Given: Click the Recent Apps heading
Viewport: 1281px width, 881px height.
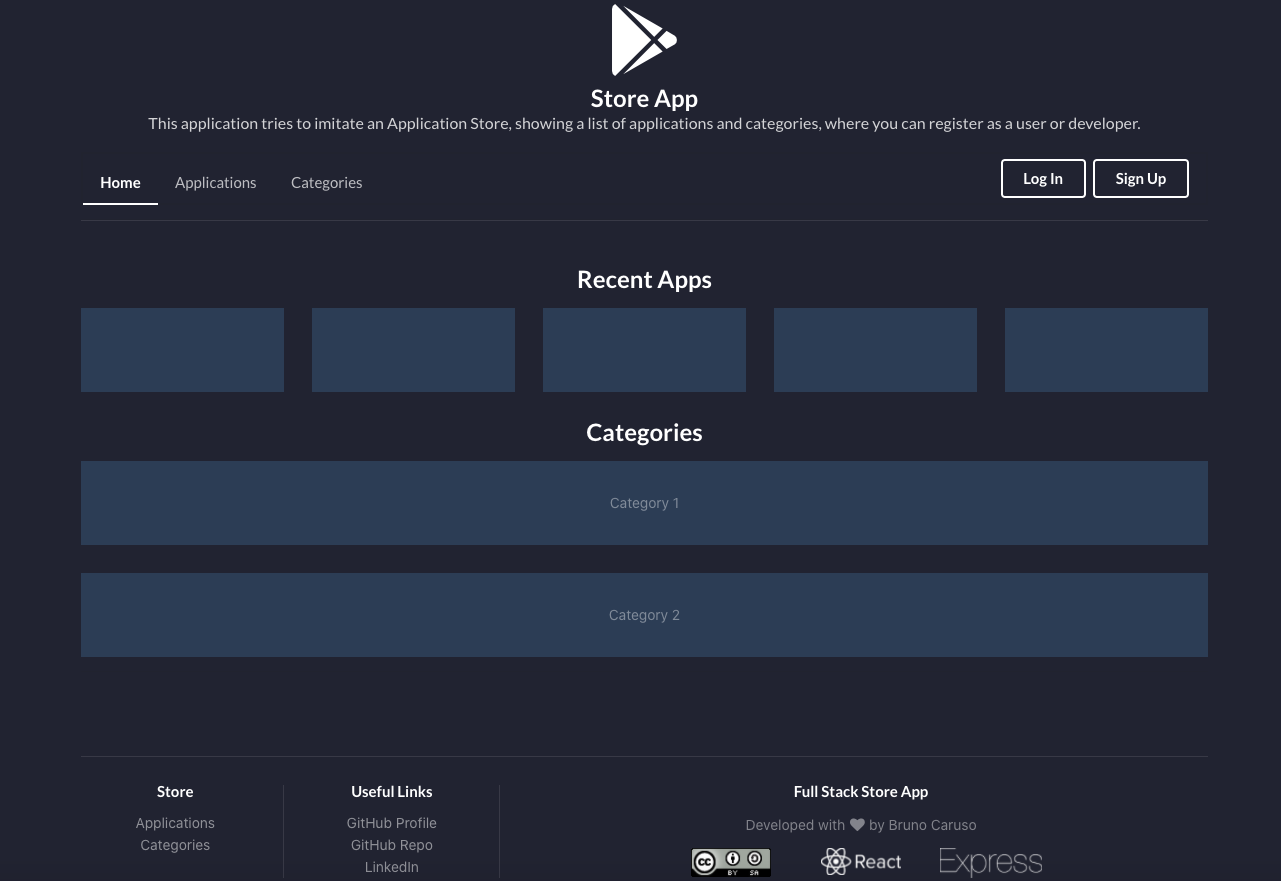Looking at the screenshot, I should pos(644,279).
